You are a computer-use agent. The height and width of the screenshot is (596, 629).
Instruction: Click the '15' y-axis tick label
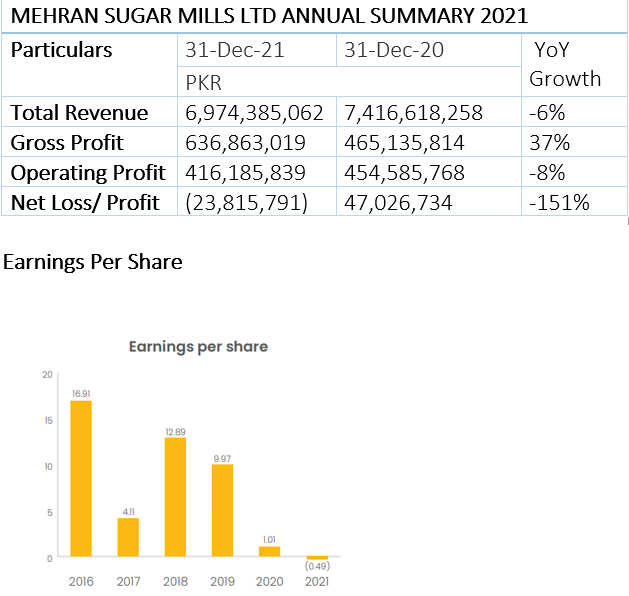pos(48,421)
